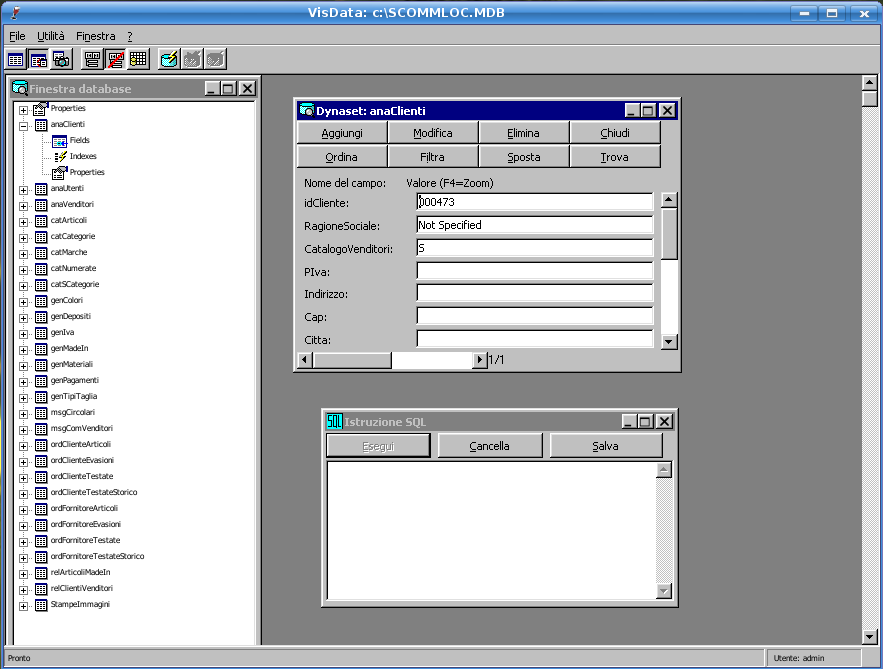
Task: Click the Dynaset field list scroll-down arrow
Action: (x=669, y=341)
